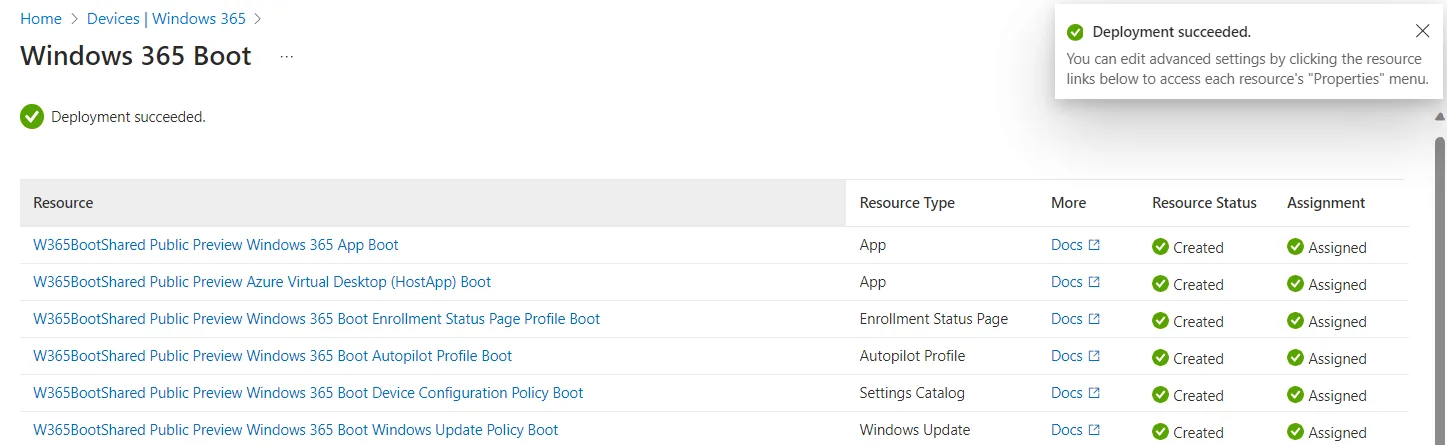The height and width of the screenshot is (445, 1447).
Task: Open Windows Update Policy Boot resource
Action: [295, 430]
